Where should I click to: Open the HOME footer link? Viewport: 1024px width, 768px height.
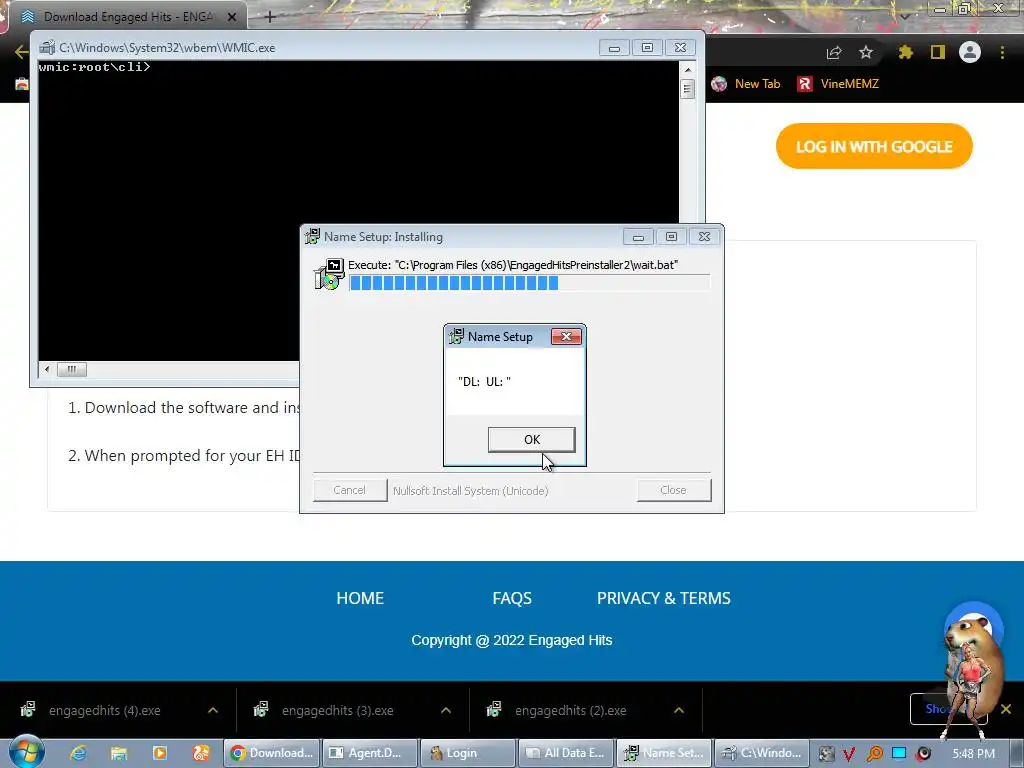(360, 598)
